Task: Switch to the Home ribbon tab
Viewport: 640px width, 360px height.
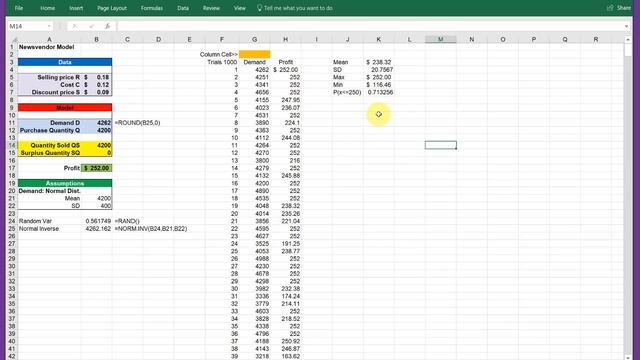Action: click(x=47, y=8)
